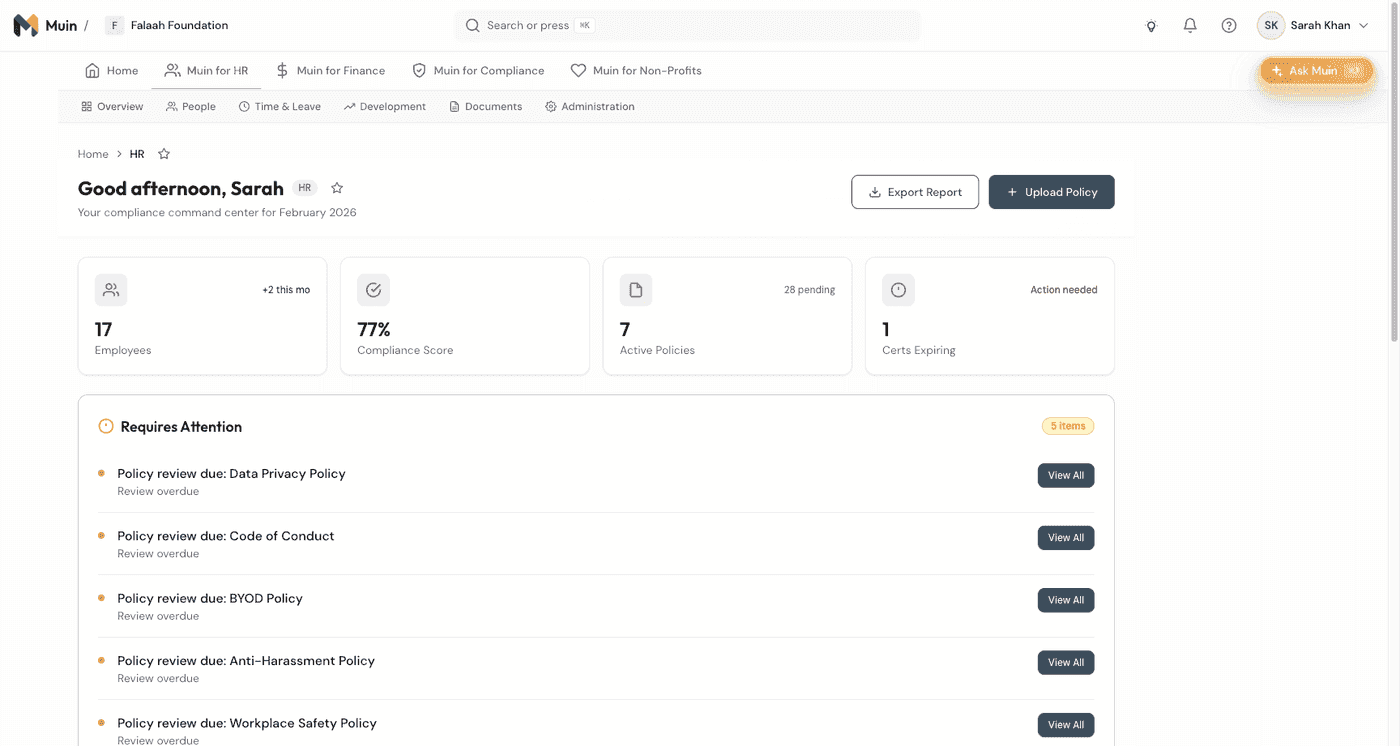Image resolution: width=1400 pixels, height=746 pixels.
Task: Click the Compliance Score checkmark icon
Action: click(x=373, y=290)
